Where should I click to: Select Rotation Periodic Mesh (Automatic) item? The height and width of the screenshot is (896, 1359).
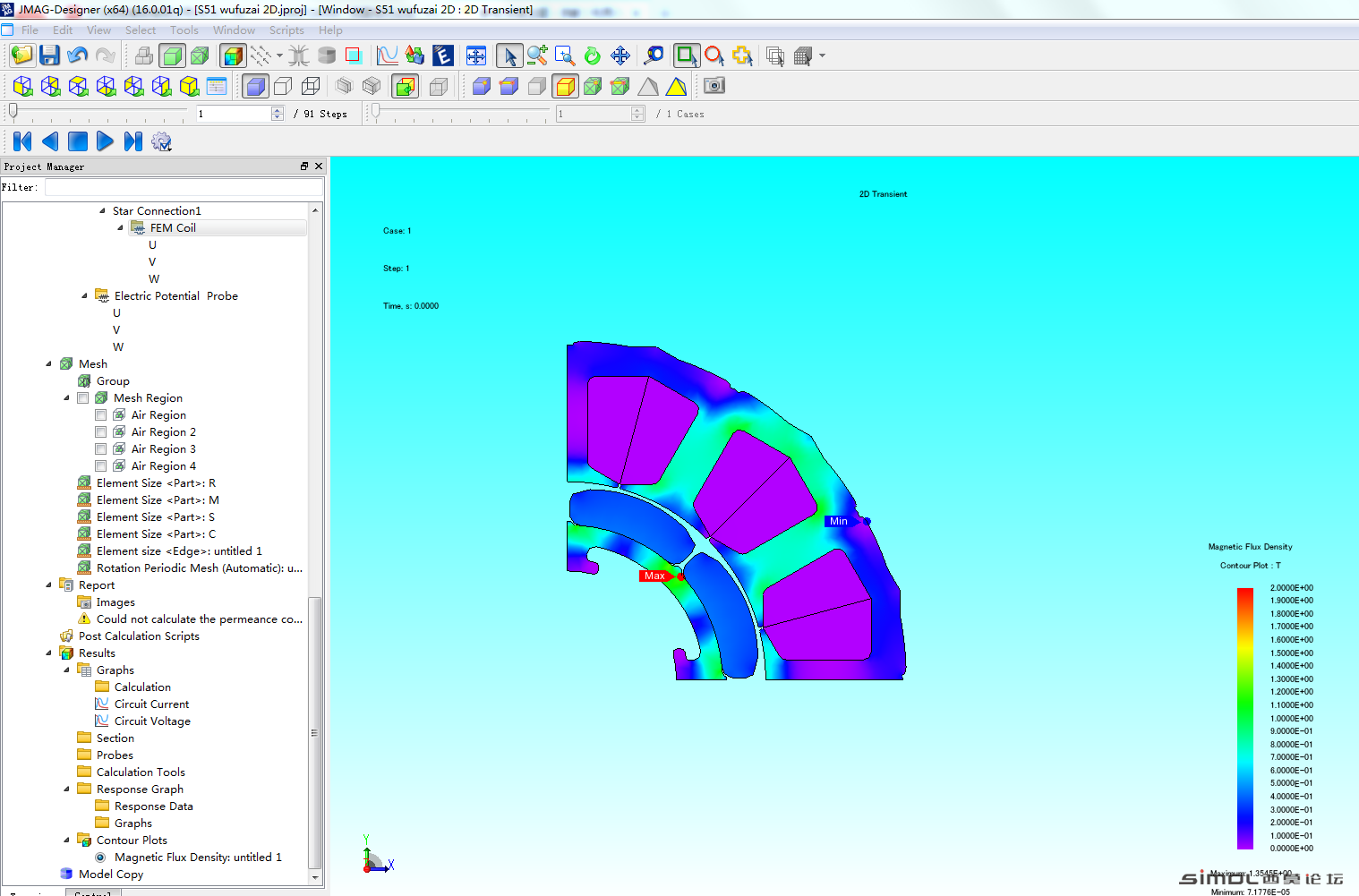coord(200,568)
